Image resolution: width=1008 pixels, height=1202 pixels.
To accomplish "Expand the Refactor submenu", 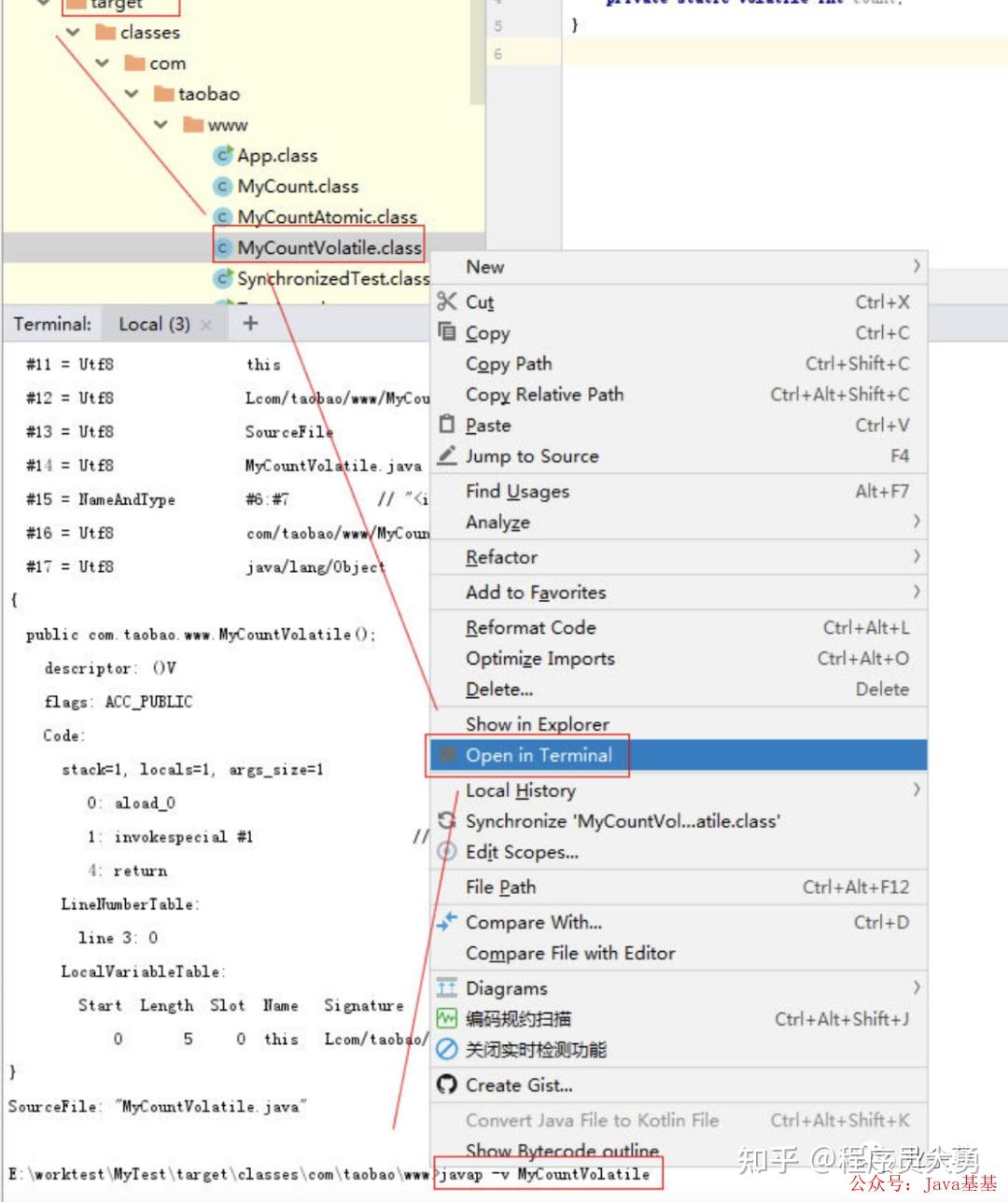I will [x=916, y=557].
